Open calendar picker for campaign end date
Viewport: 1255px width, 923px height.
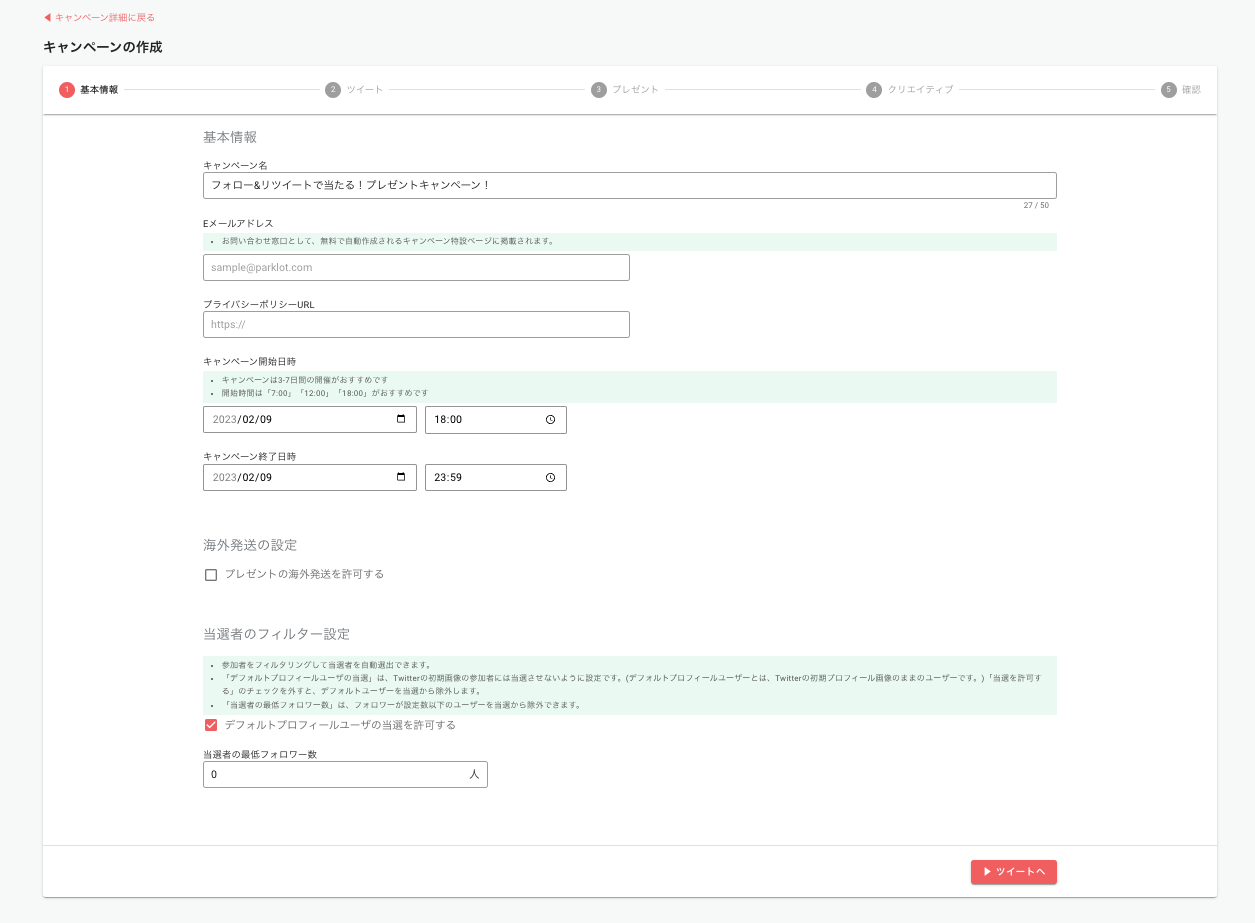[401, 478]
